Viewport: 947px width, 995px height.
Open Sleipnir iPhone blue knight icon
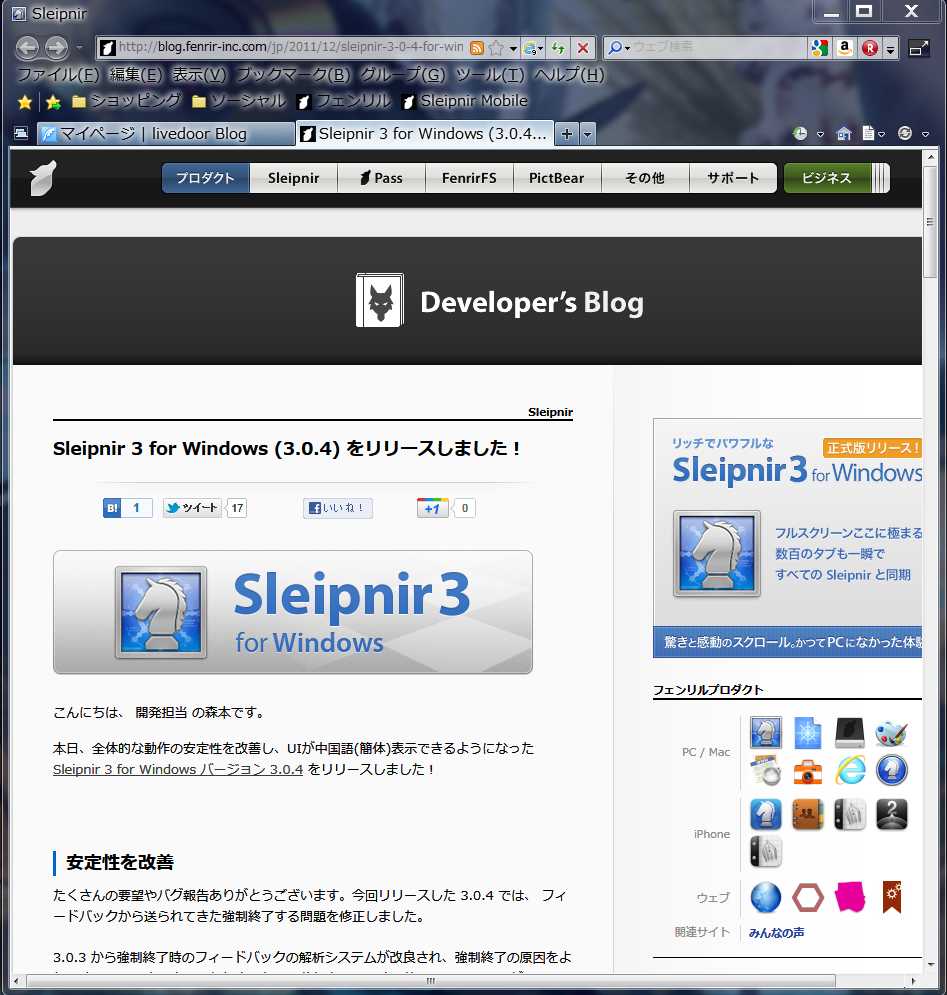[765, 814]
